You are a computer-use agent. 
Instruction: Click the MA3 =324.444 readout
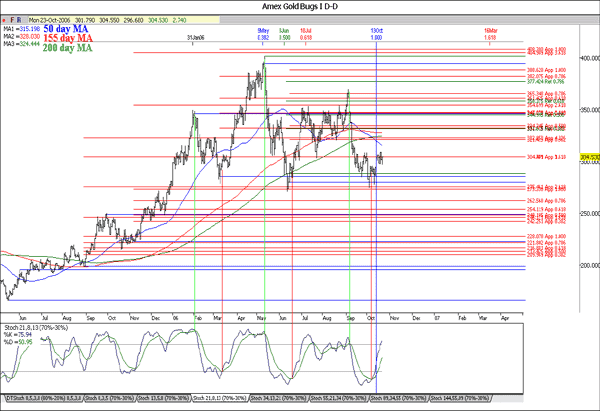[x=21, y=44]
